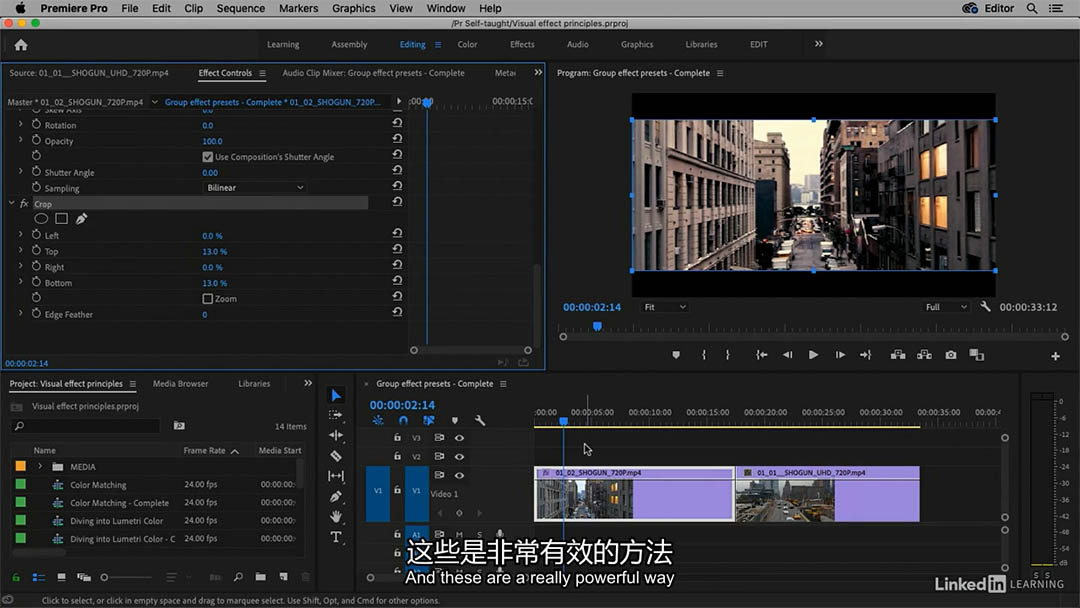Pick the free draw bezier mask pen
This screenshot has height=608, width=1080.
tap(81, 219)
